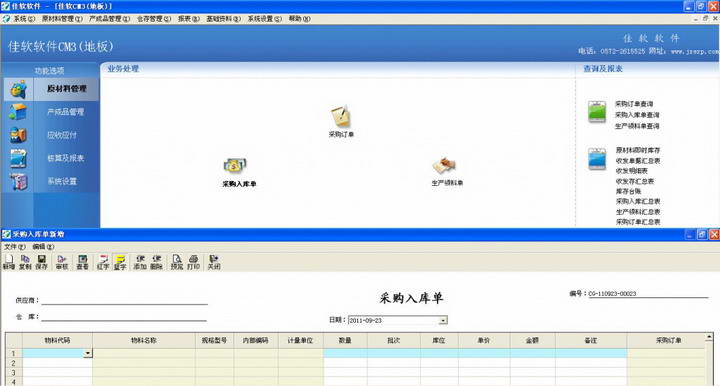Select row header number 2 in the grid
The height and width of the screenshot is (386, 720).
(x=14, y=363)
